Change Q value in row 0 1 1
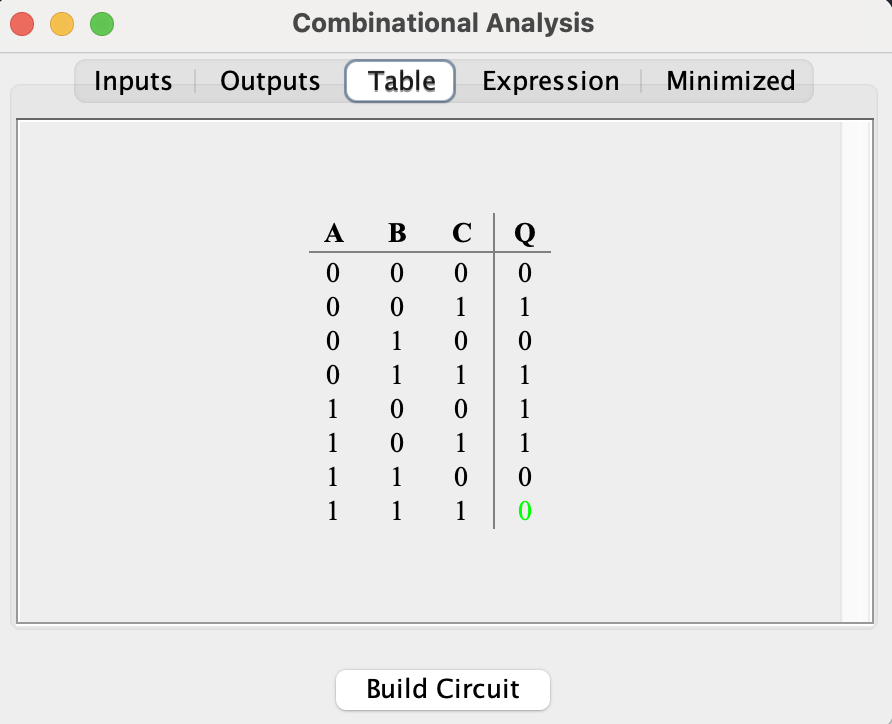Screen dimensions: 892x724 click(524, 375)
